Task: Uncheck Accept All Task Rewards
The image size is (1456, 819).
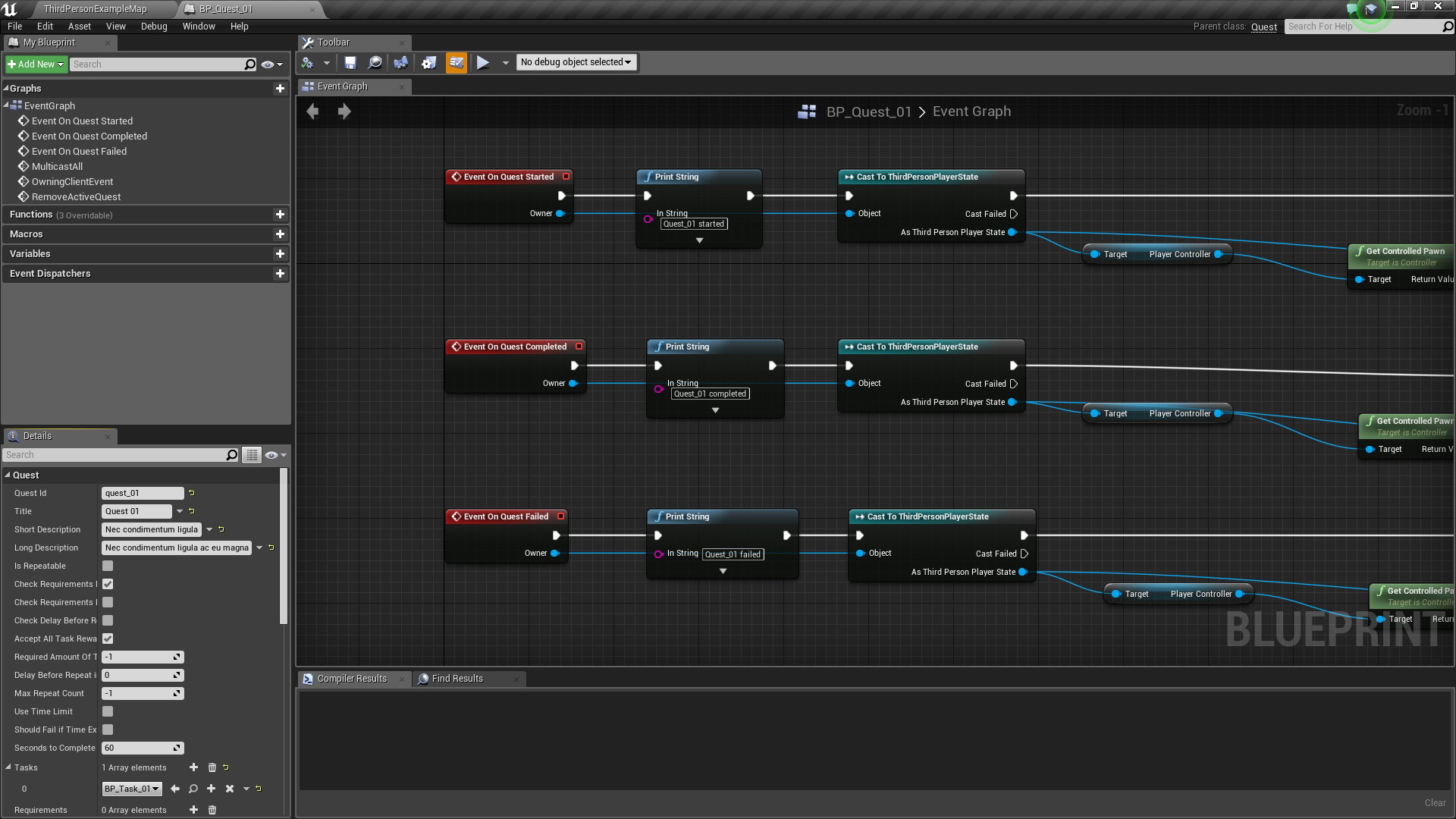Action: [108, 639]
